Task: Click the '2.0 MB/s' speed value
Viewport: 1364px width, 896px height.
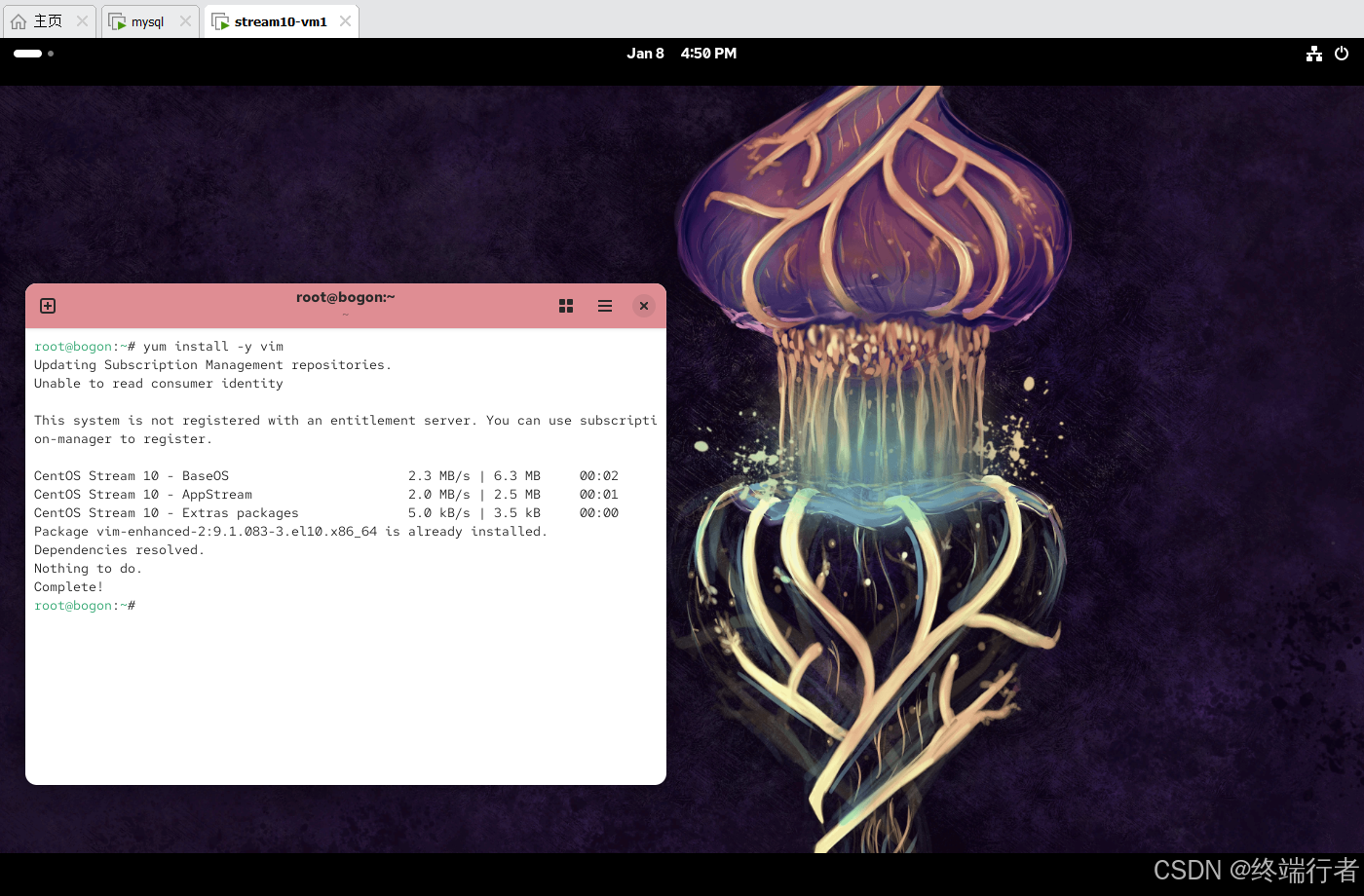Action: coord(439,495)
